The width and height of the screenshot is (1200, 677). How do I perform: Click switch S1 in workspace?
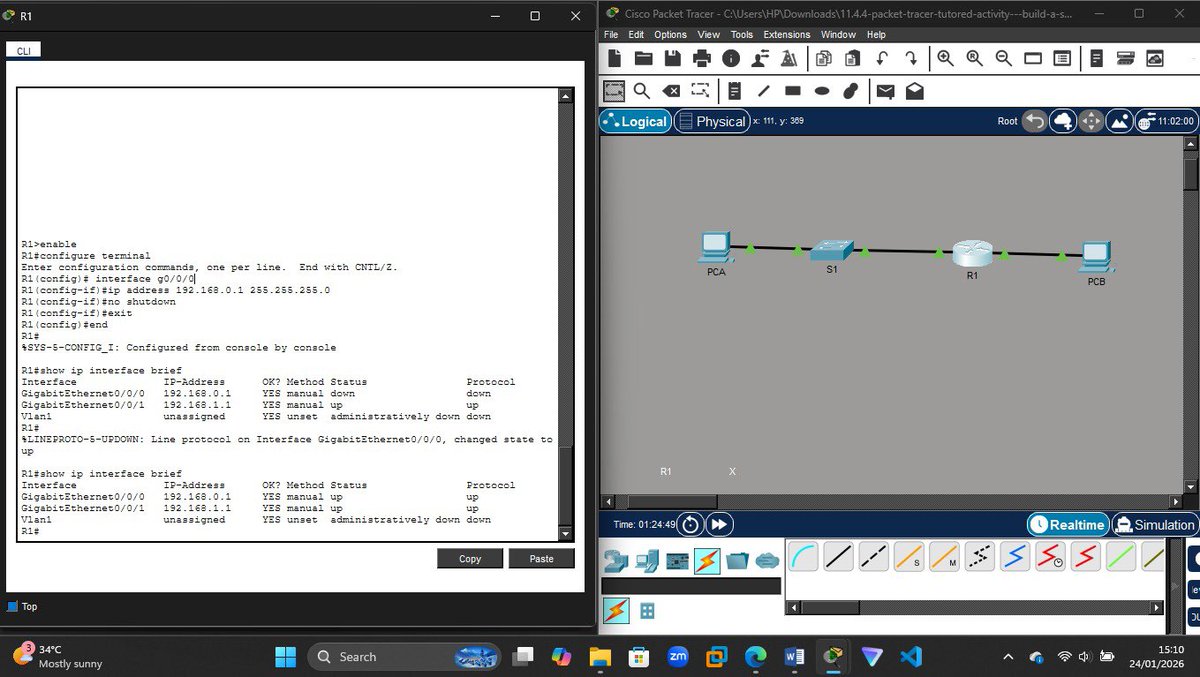pyautogui.click(x=831, y=250)
